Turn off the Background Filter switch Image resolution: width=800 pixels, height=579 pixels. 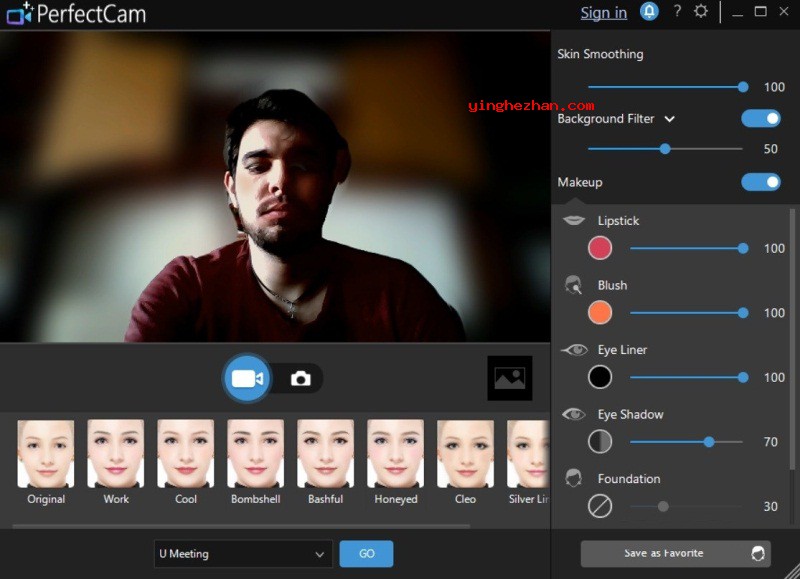[761, 118]
